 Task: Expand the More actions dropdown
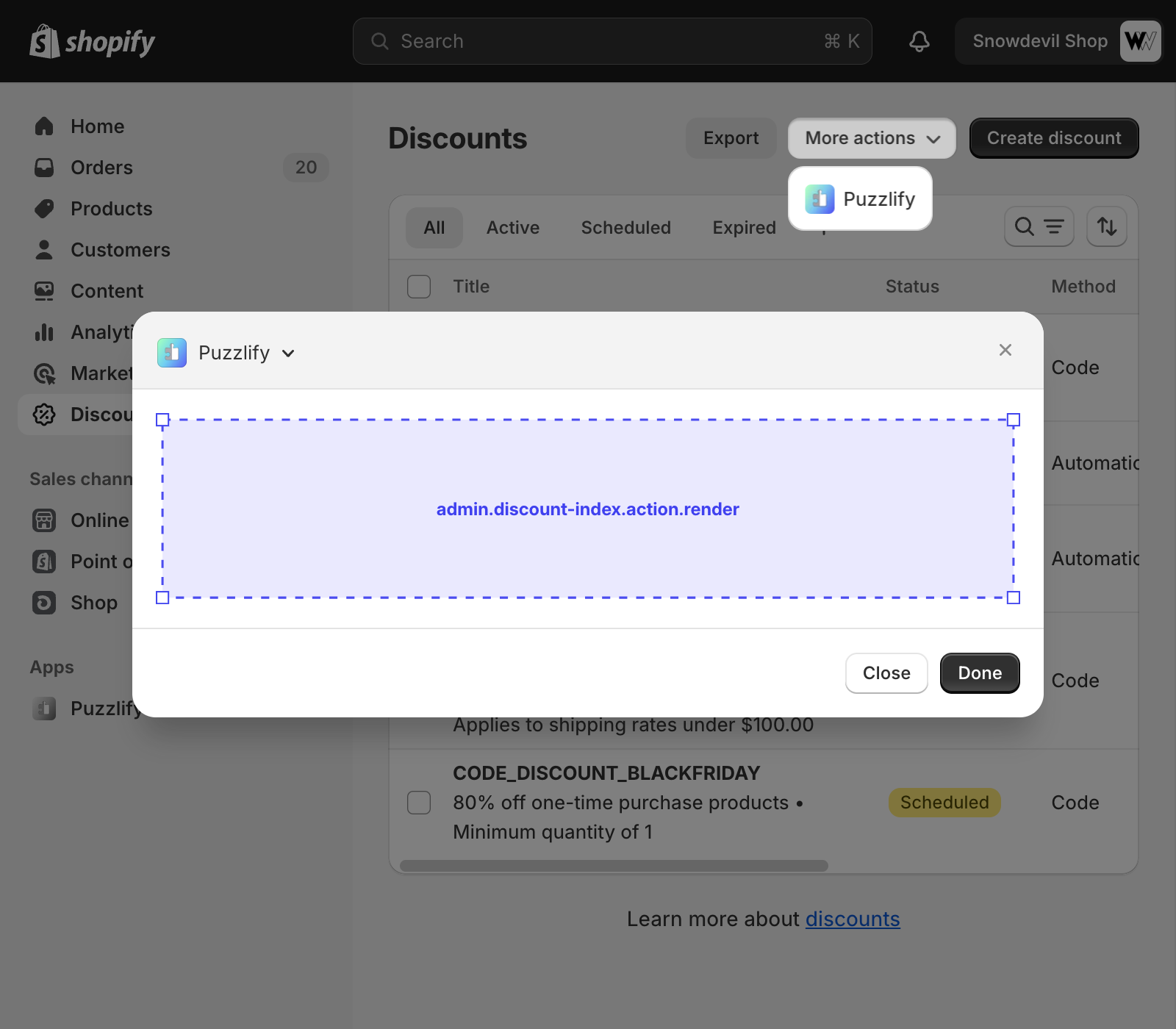tap(872, 138)
